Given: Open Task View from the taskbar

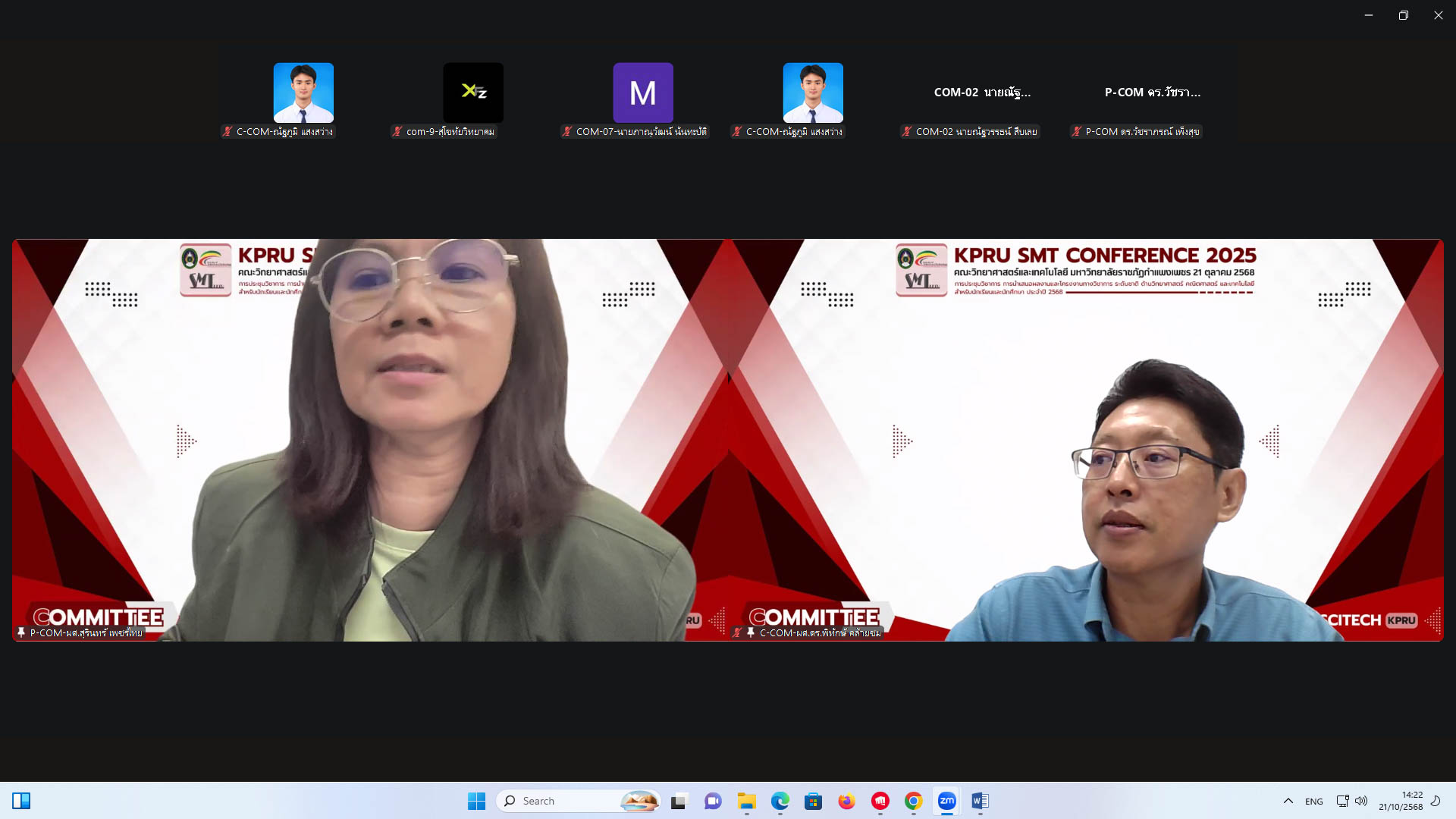Looking at the screenshot, I should click(x=679, y=801).
